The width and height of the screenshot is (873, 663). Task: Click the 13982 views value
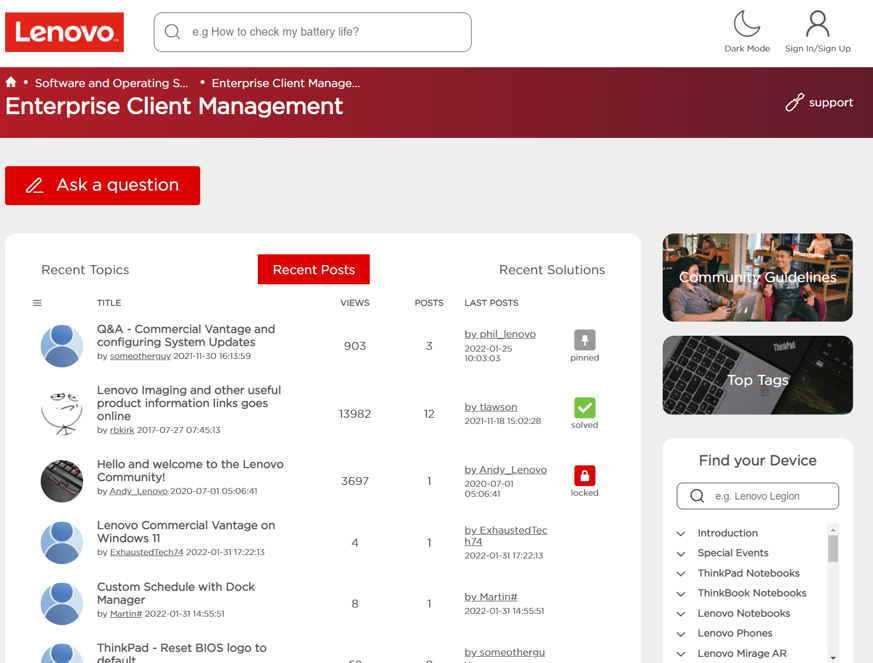click(355, 414)
